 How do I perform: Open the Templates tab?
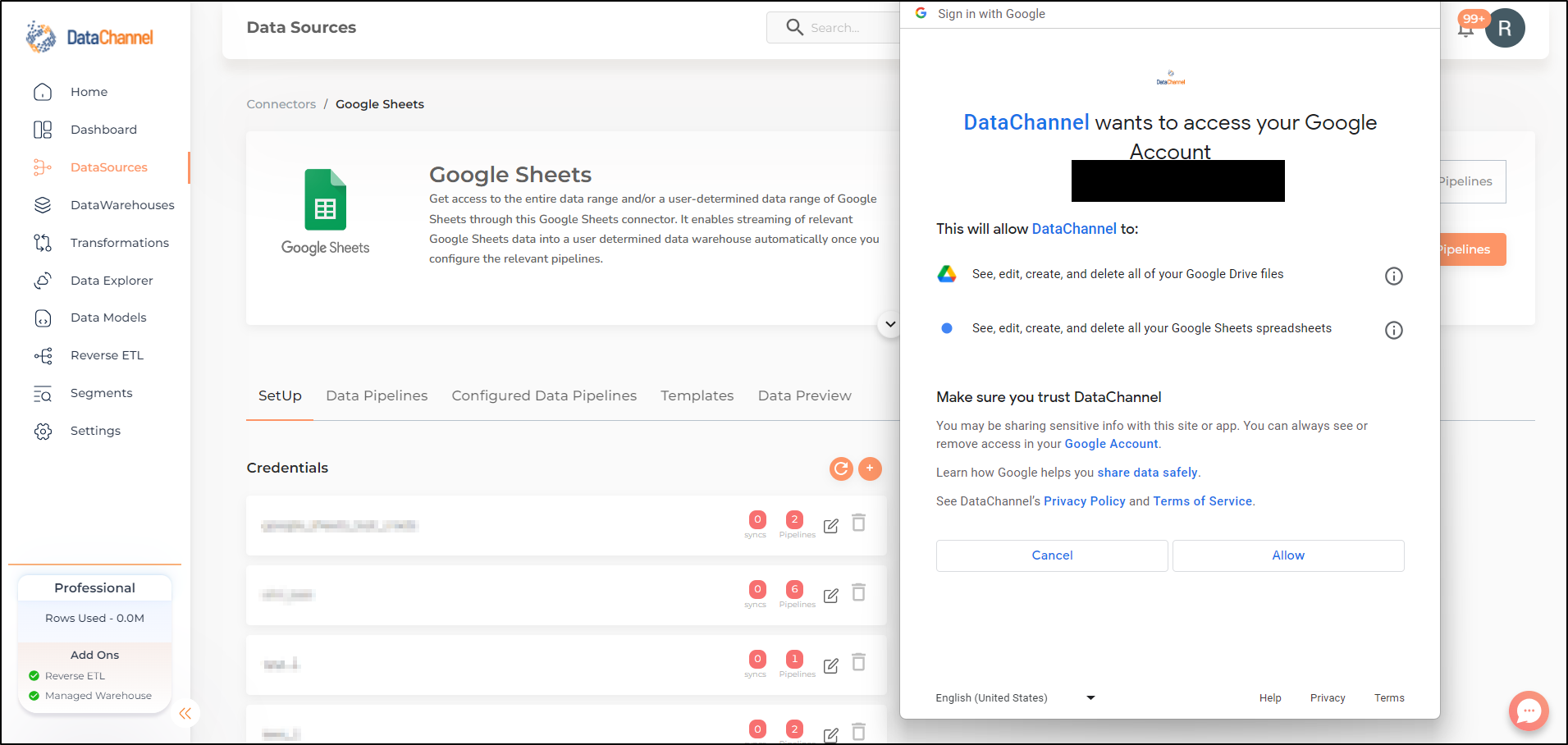click(x=697, y=395)
